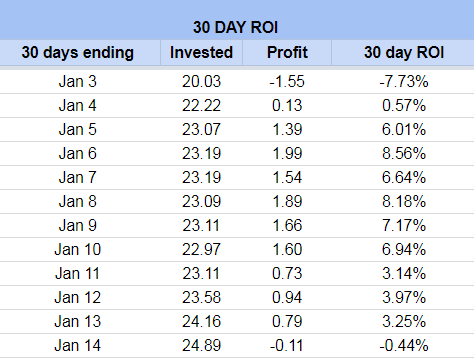This screenshot has width=474, height=363.
Task: Select the ROI cell showing 7.17%
Action: point(403,226)
